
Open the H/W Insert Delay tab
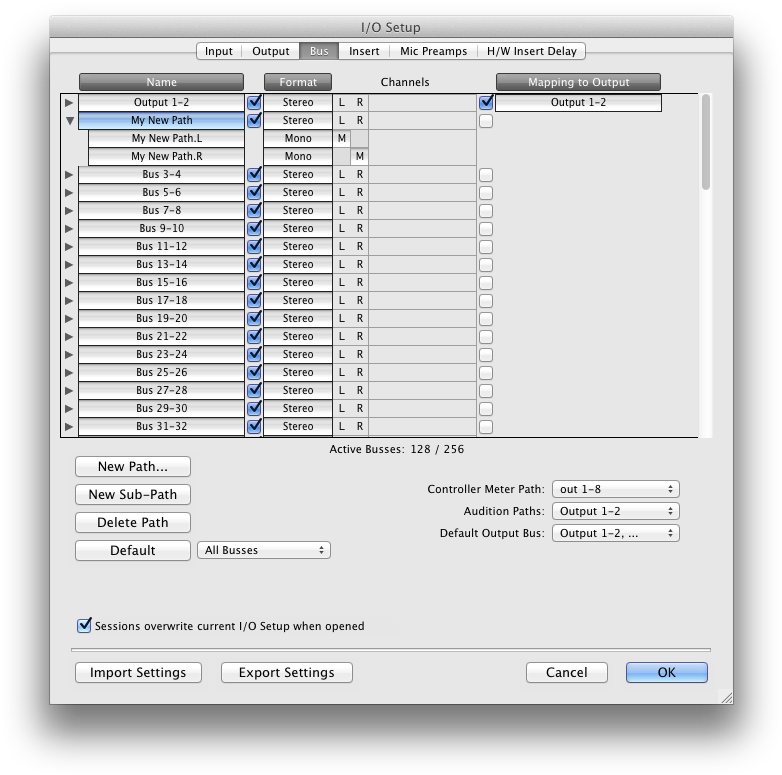point(531,51)
